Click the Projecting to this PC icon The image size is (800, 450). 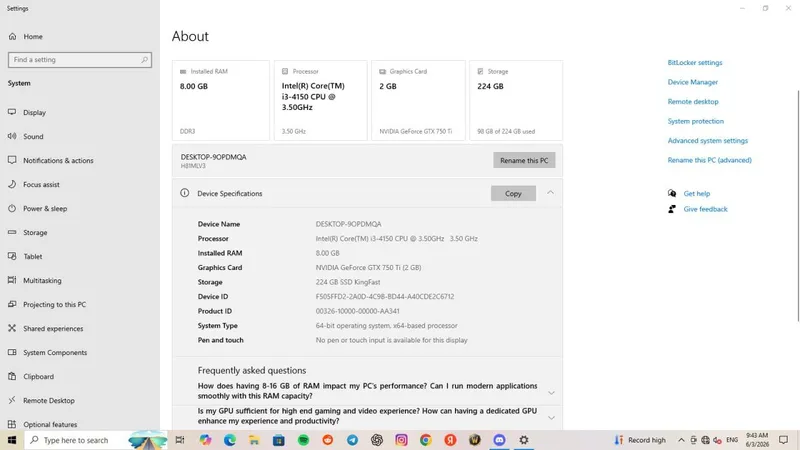(x=12, y=304)
